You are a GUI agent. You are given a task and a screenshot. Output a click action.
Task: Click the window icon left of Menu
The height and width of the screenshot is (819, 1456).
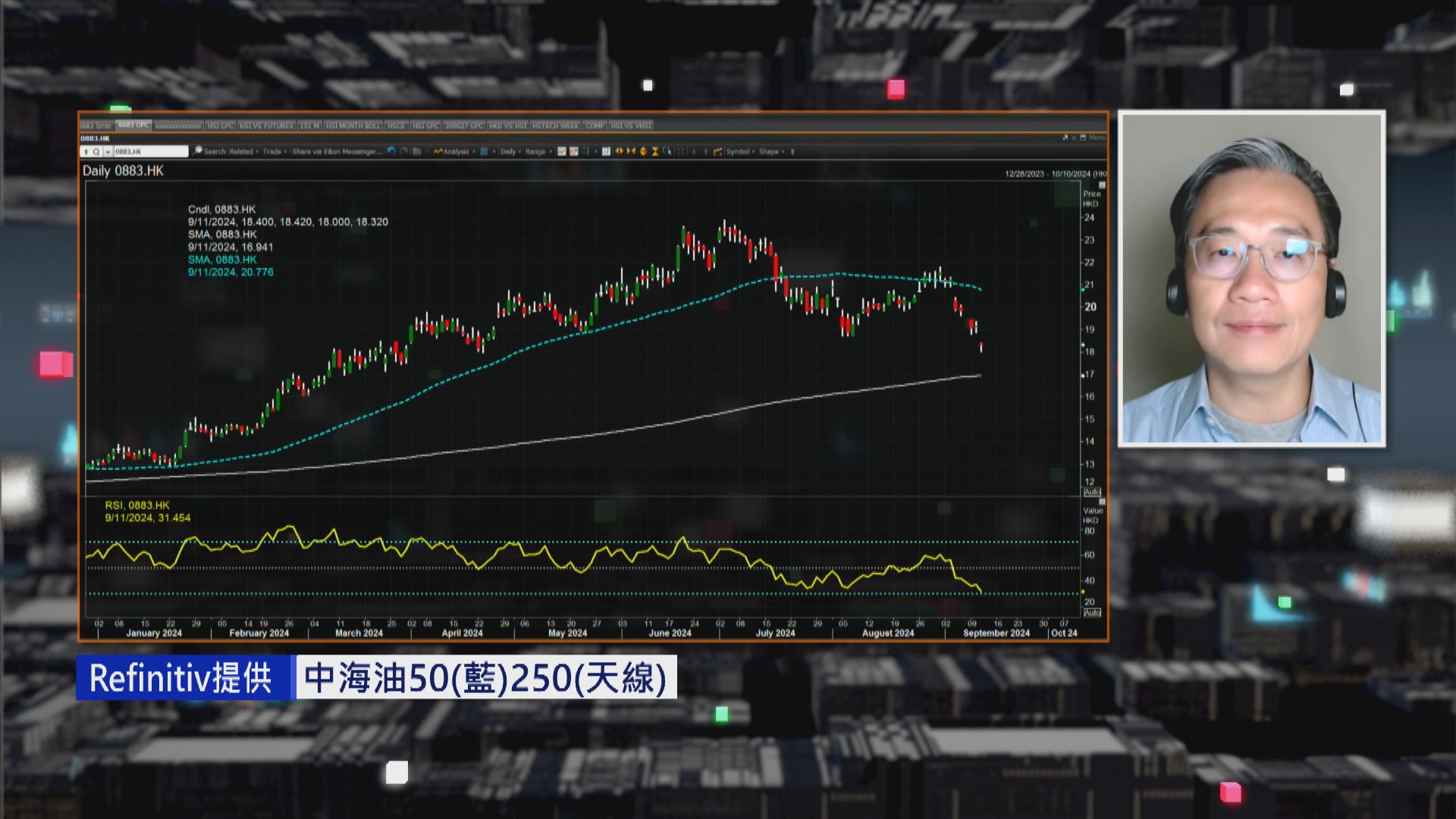click(1083, 137)
